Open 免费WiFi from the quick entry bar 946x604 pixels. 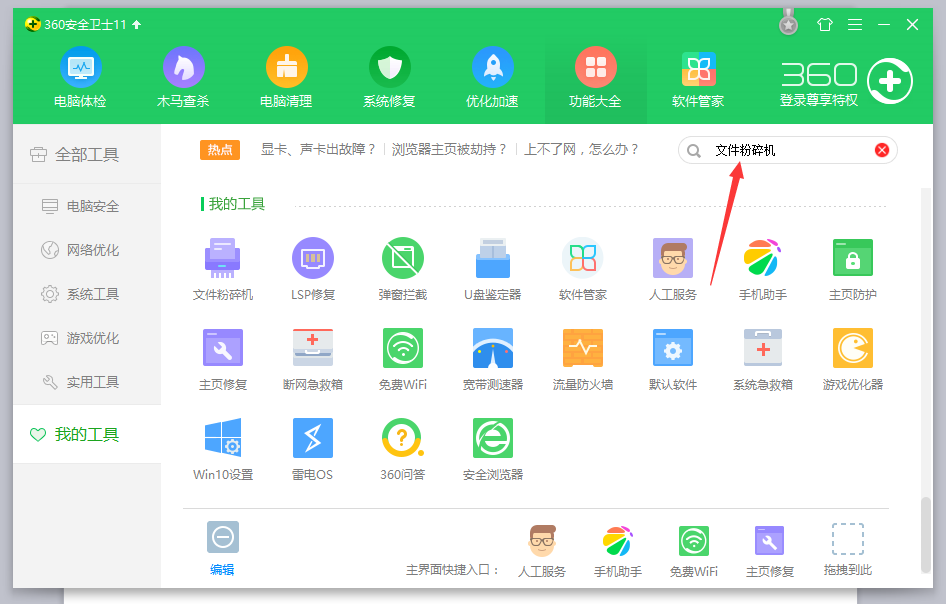click(x=694, y=551)
